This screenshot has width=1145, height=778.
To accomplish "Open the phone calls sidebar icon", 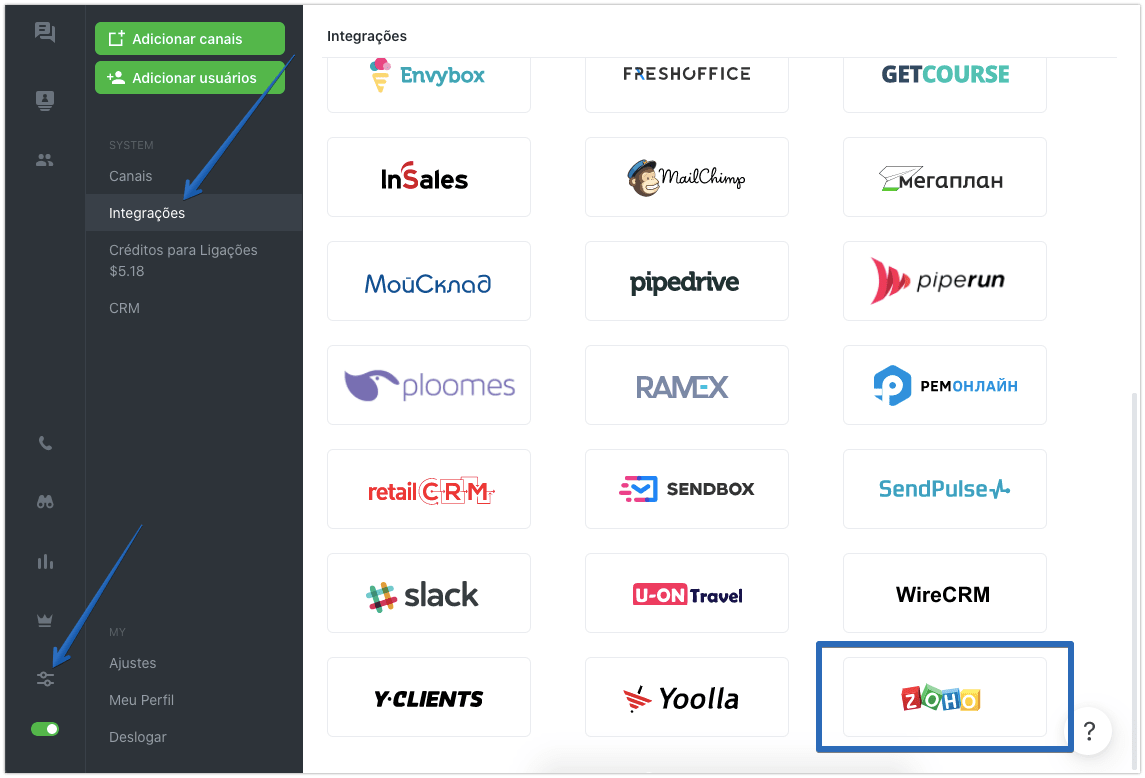I will (x=45, y=443).
